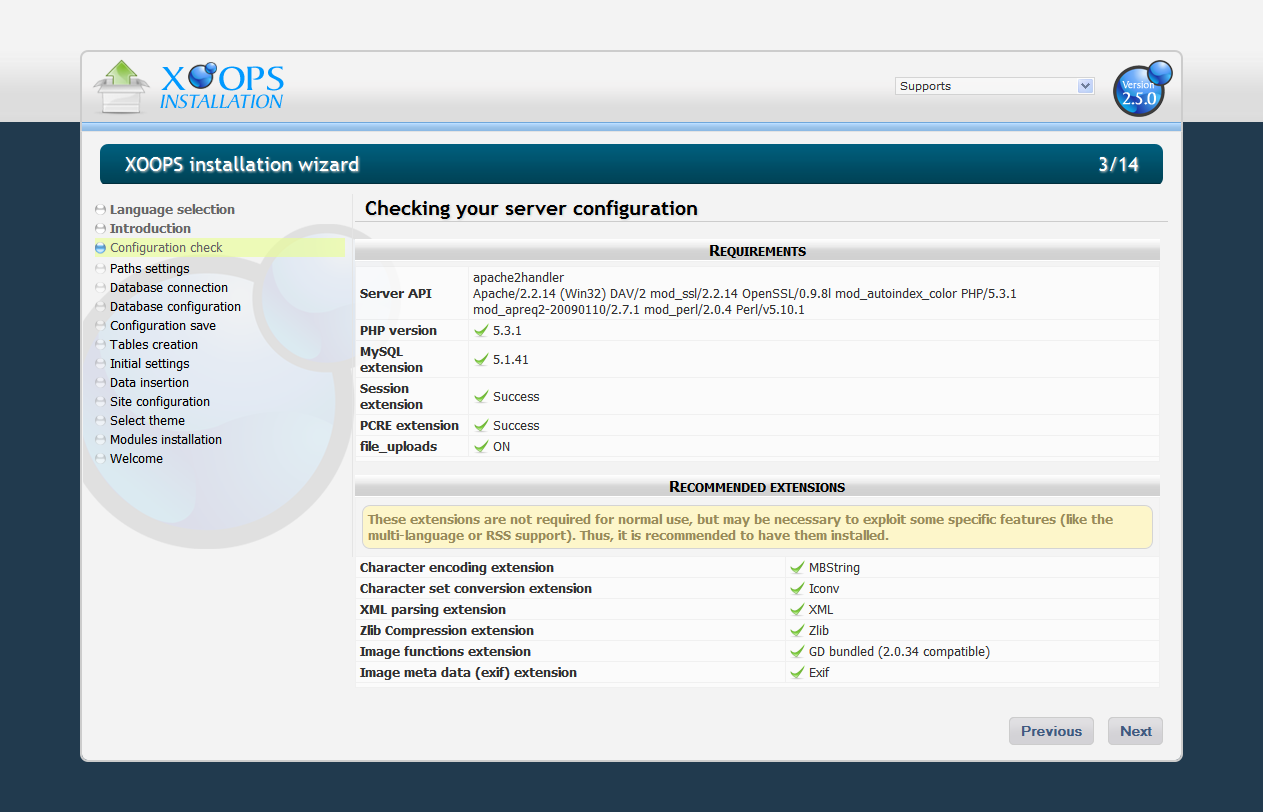Viewport: 1263px width, 812px height.
Task: Click checkmark for Session extension Success
Action: click(x=481, y=397)
